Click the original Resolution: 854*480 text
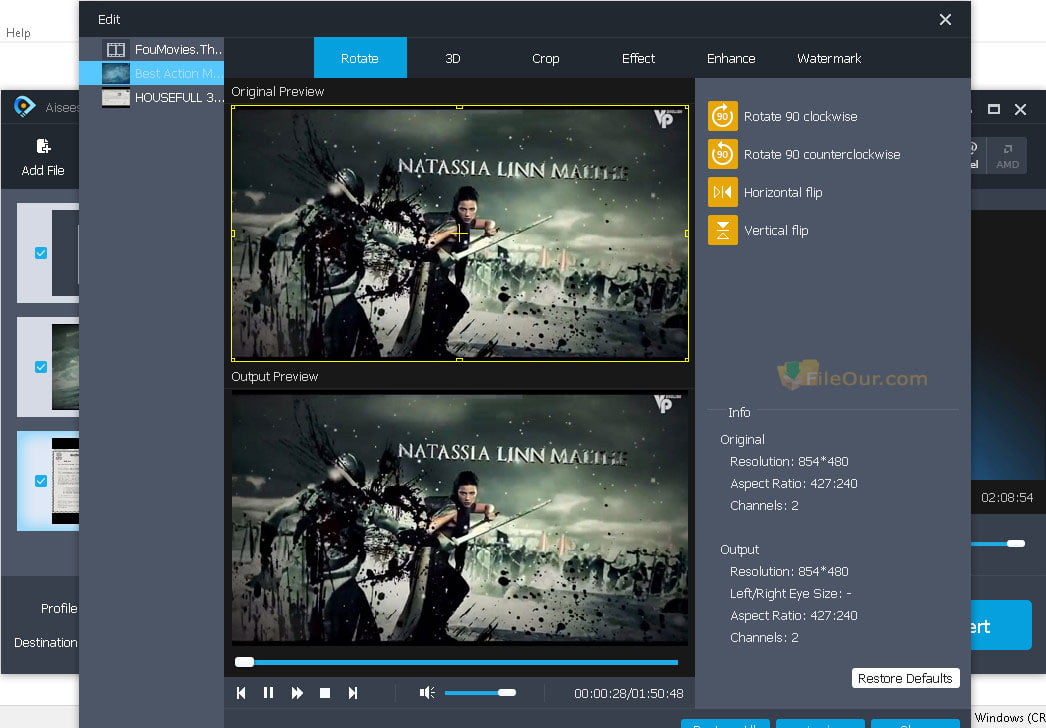Screen dimensions: 1046x728 (789, 461)
